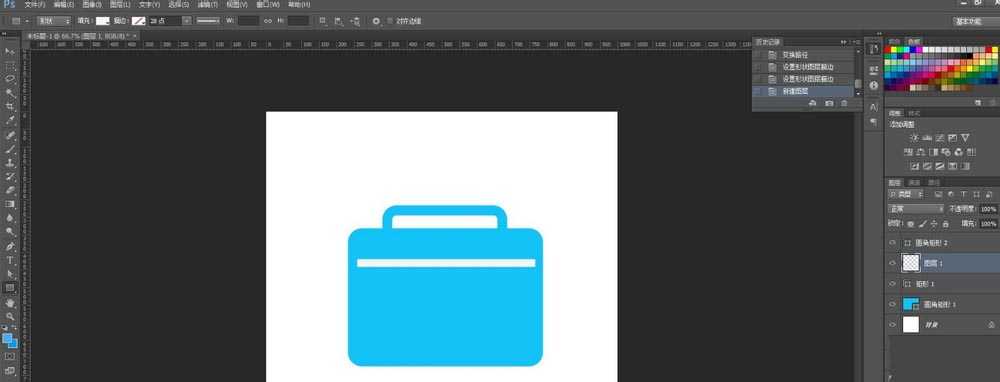This screenshot has height=382, width=1000.
Task: Toggle the 对齐边缘 checkbox
Action: coord(390,21)
